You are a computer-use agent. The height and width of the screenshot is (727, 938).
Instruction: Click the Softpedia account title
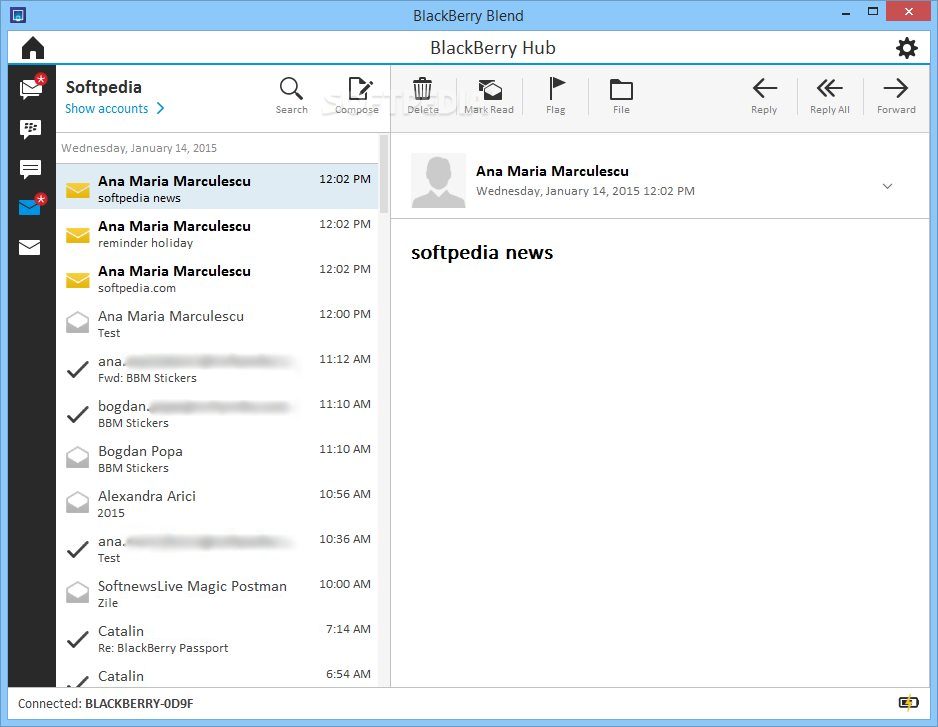tap(103, 87)
